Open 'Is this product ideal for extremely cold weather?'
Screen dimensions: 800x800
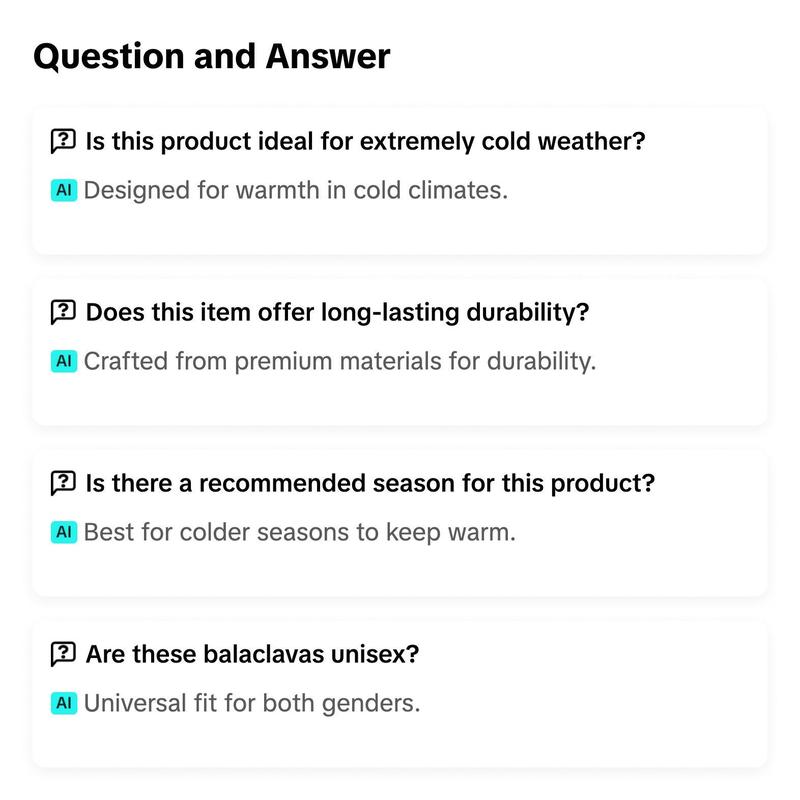click(365, 141)
